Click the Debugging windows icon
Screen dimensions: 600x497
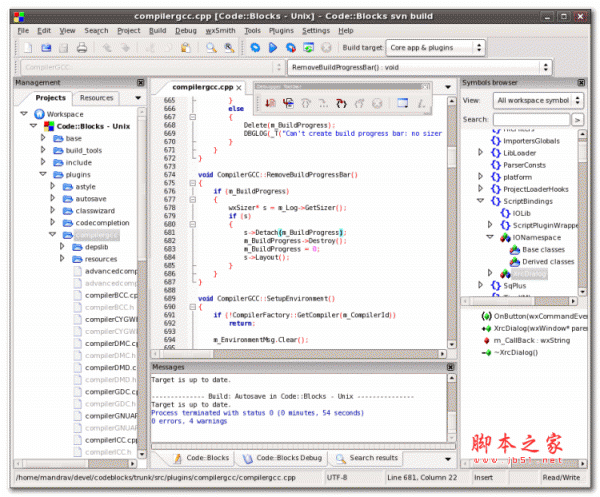coord(402,103)
